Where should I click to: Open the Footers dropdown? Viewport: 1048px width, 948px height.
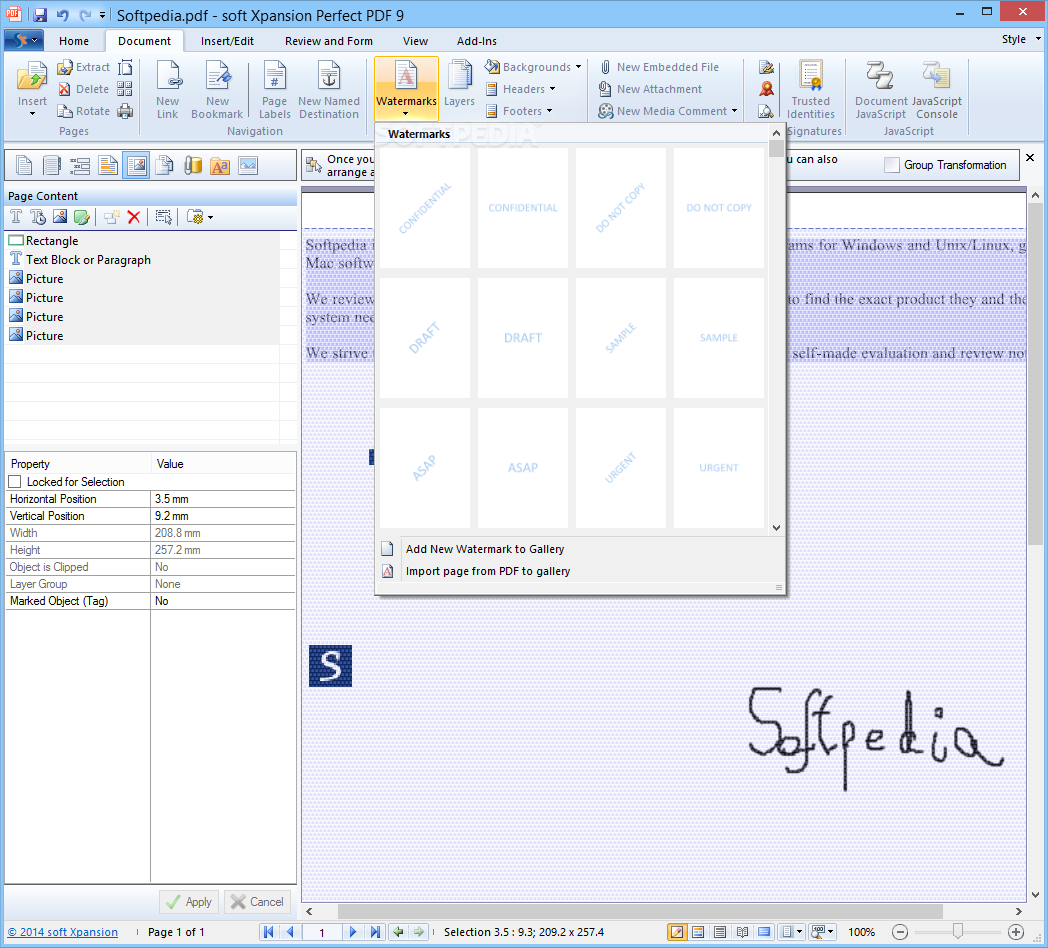click(x=549, y=111)
